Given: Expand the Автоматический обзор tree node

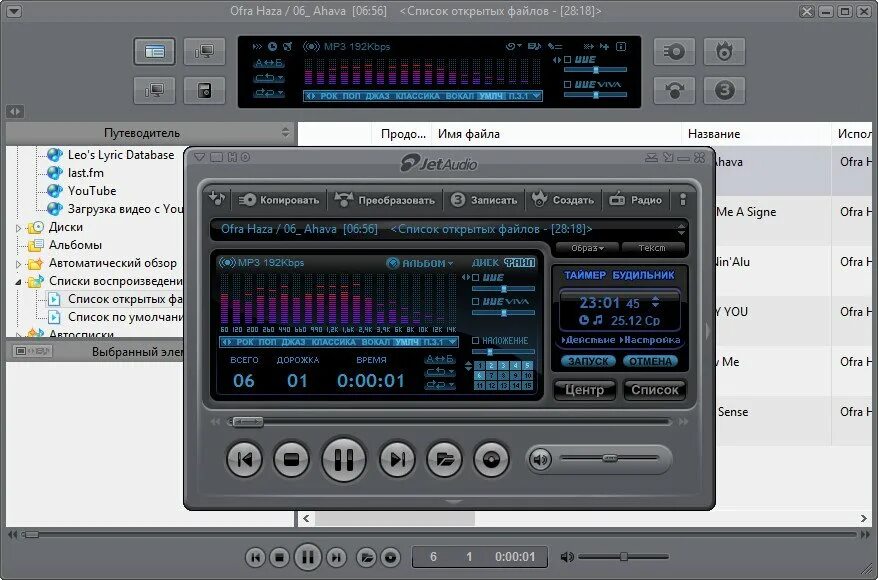Looking at the screenshot, I should pyautogui.click(x=18, y=264).
